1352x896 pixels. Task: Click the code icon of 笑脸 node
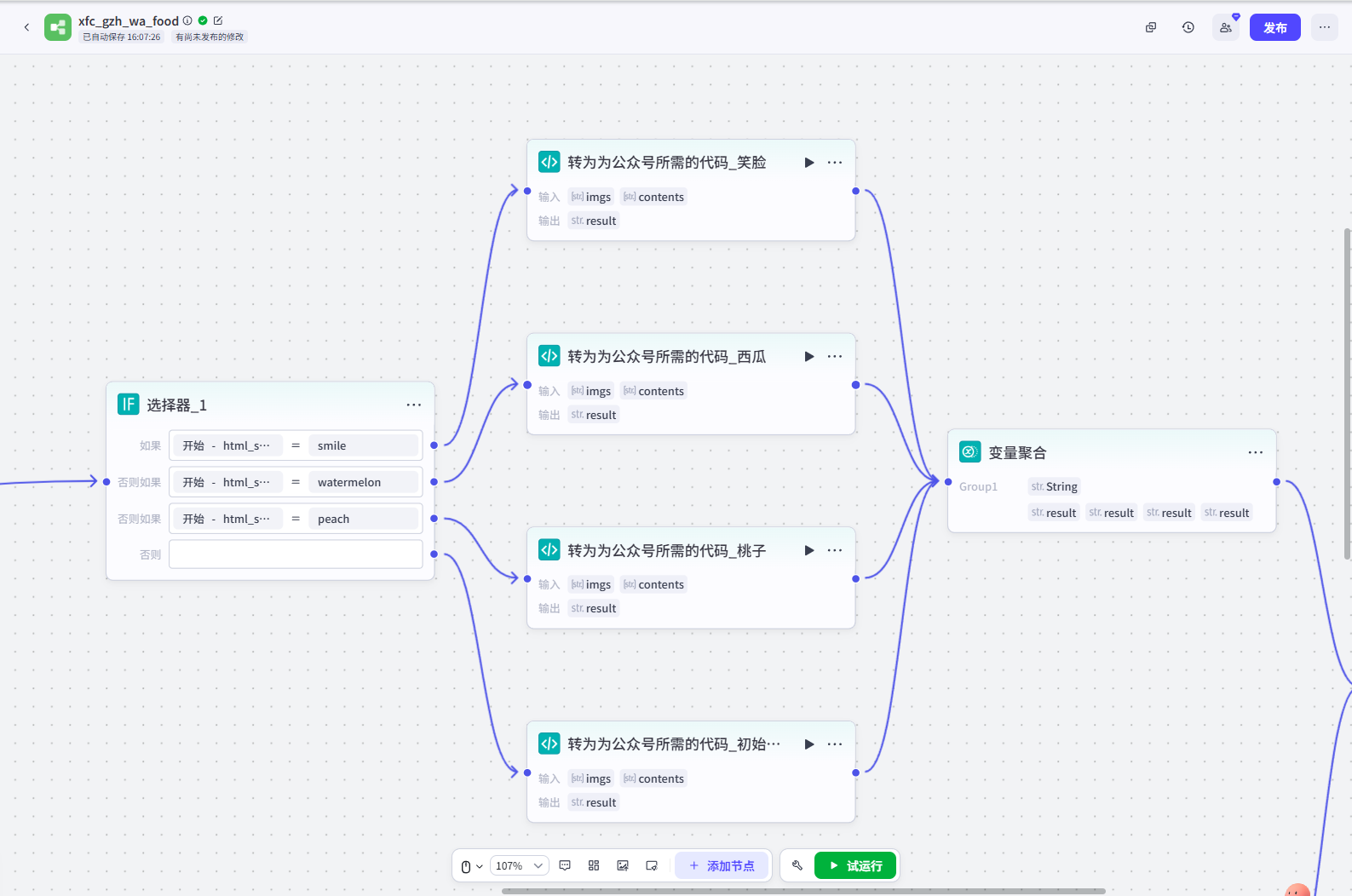(549, 162)
